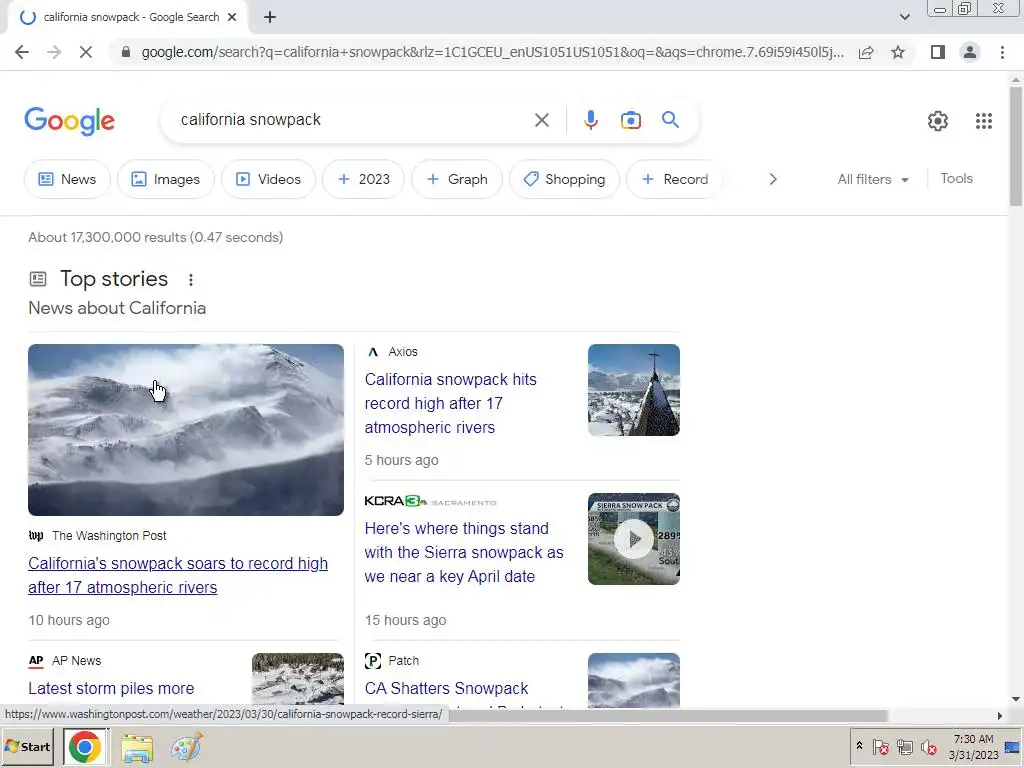Click the vertical scrollbar thumb
1024x768 pixels.
pyautogui.click(x=1016, y=147)
